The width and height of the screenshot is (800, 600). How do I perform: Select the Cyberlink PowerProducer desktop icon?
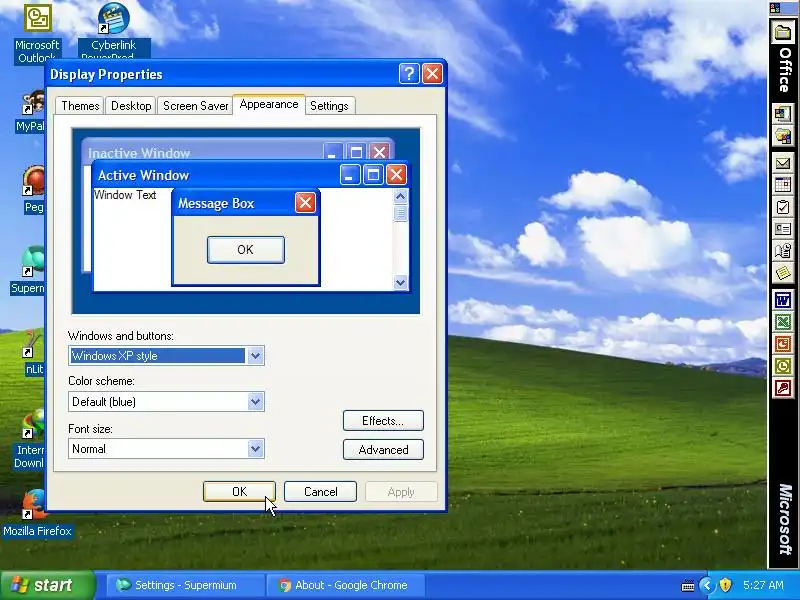coord(114,32)
